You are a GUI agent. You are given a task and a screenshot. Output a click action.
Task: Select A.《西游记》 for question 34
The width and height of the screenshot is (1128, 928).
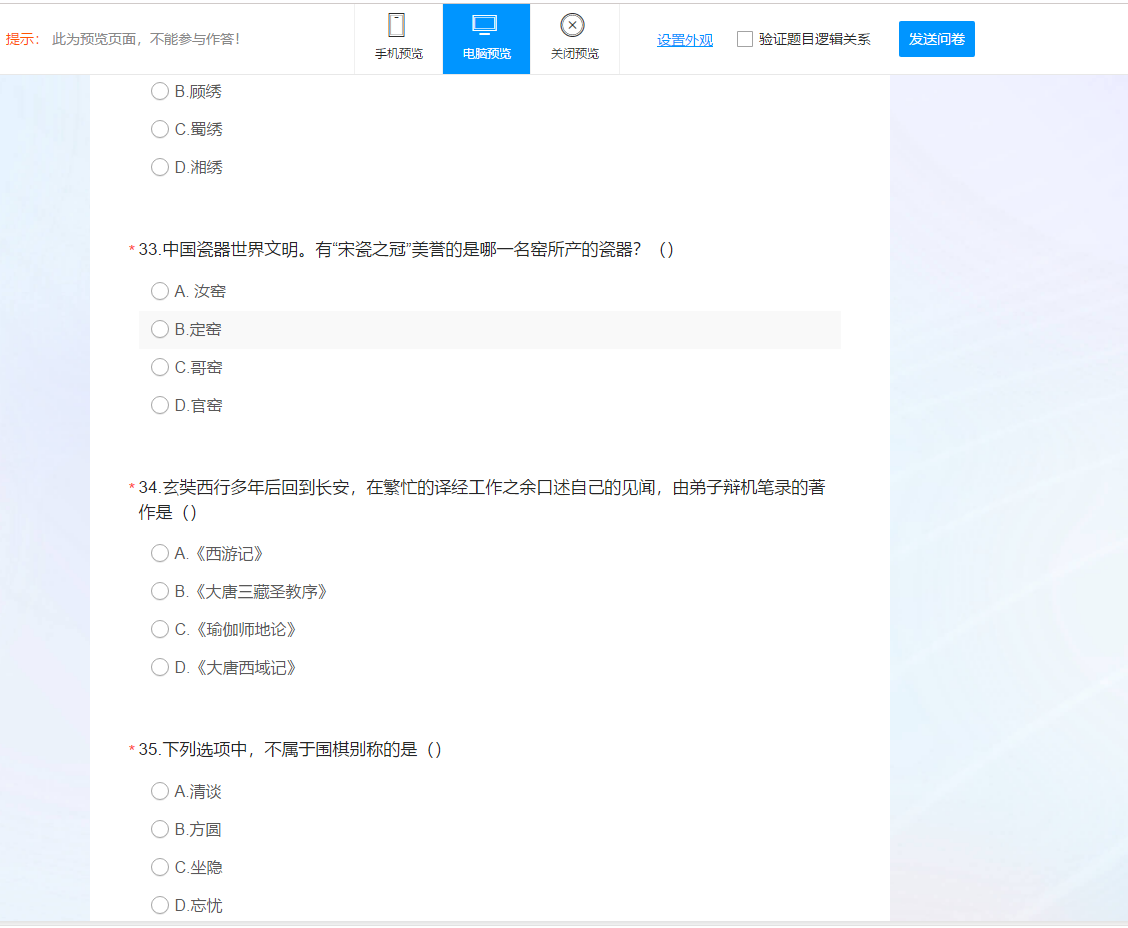tap(160, 553)
